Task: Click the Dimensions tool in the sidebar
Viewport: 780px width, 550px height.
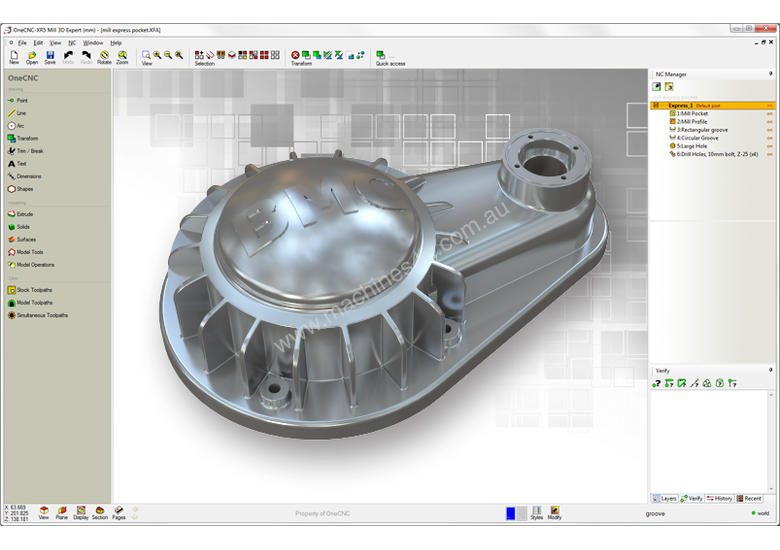Action: click(11, 176)
